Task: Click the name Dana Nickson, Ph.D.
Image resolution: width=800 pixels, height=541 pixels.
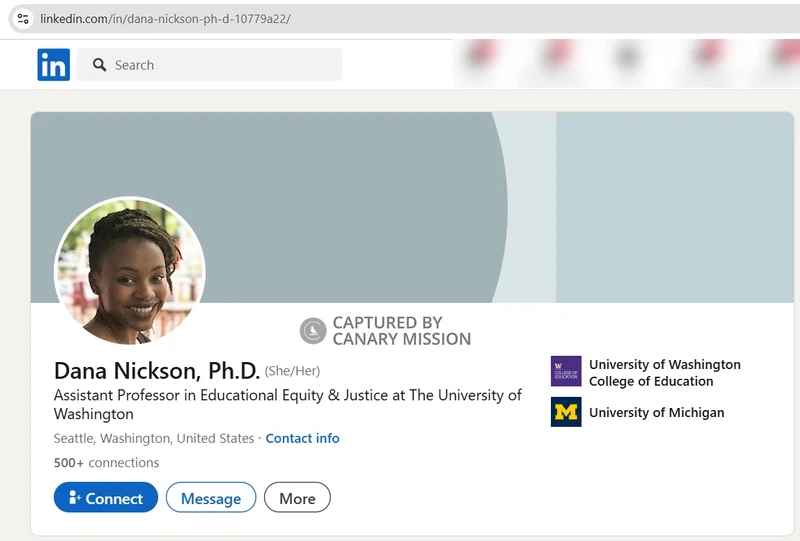Action: (x=157, y=371)
